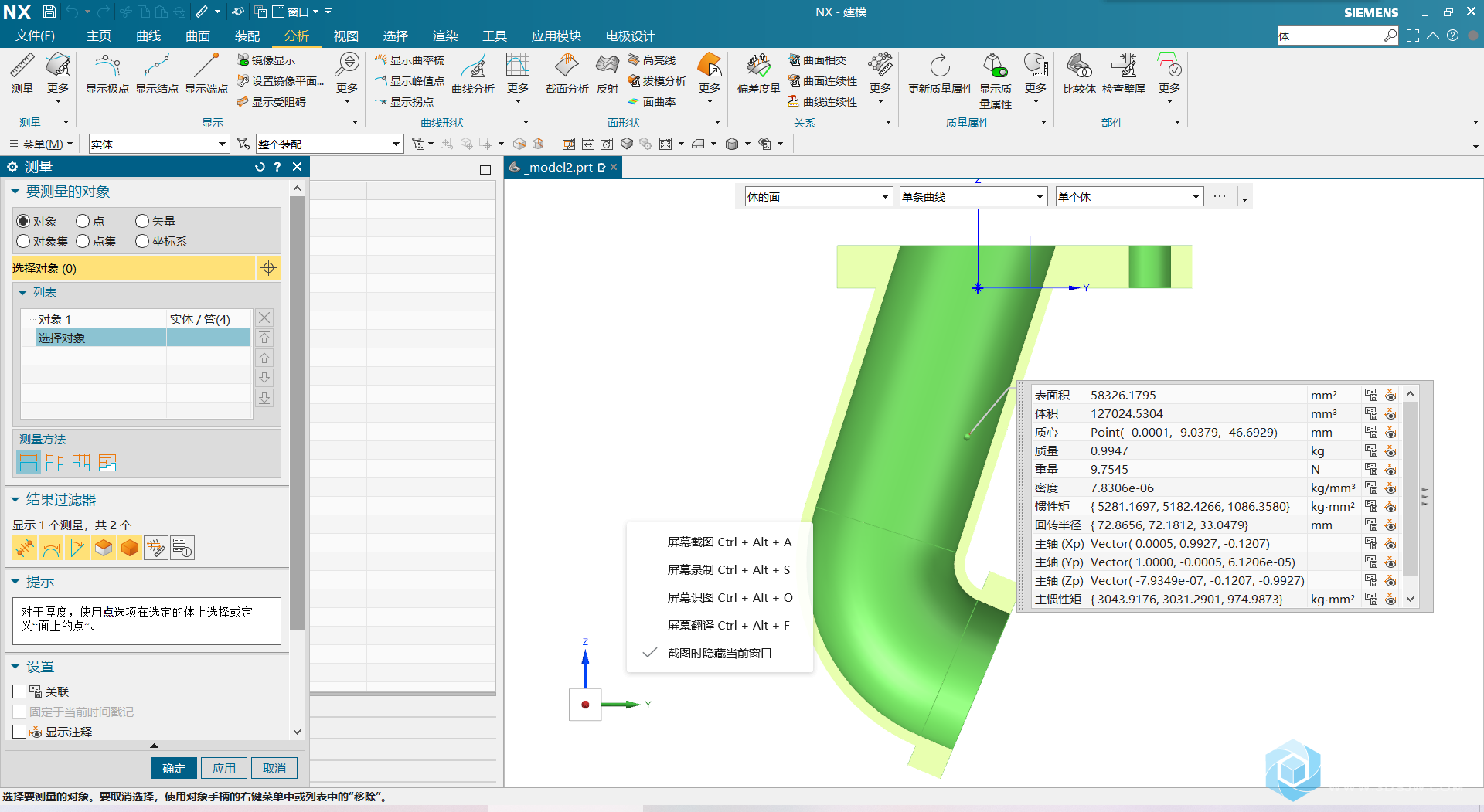Click the help icon in 测量 dialog header

[x=277, y=167]
